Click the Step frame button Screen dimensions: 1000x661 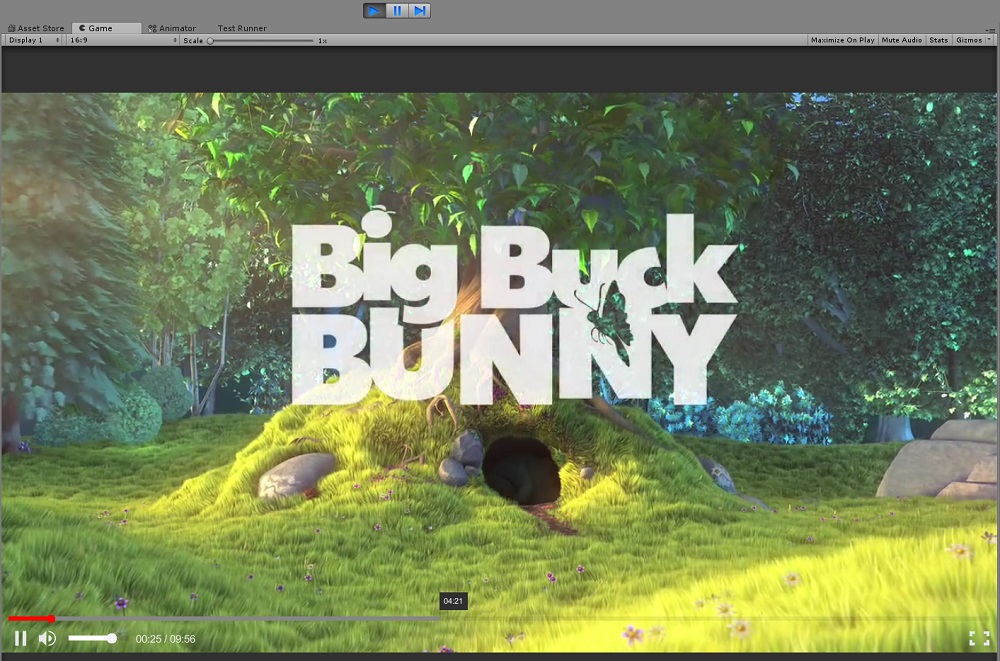420,10
